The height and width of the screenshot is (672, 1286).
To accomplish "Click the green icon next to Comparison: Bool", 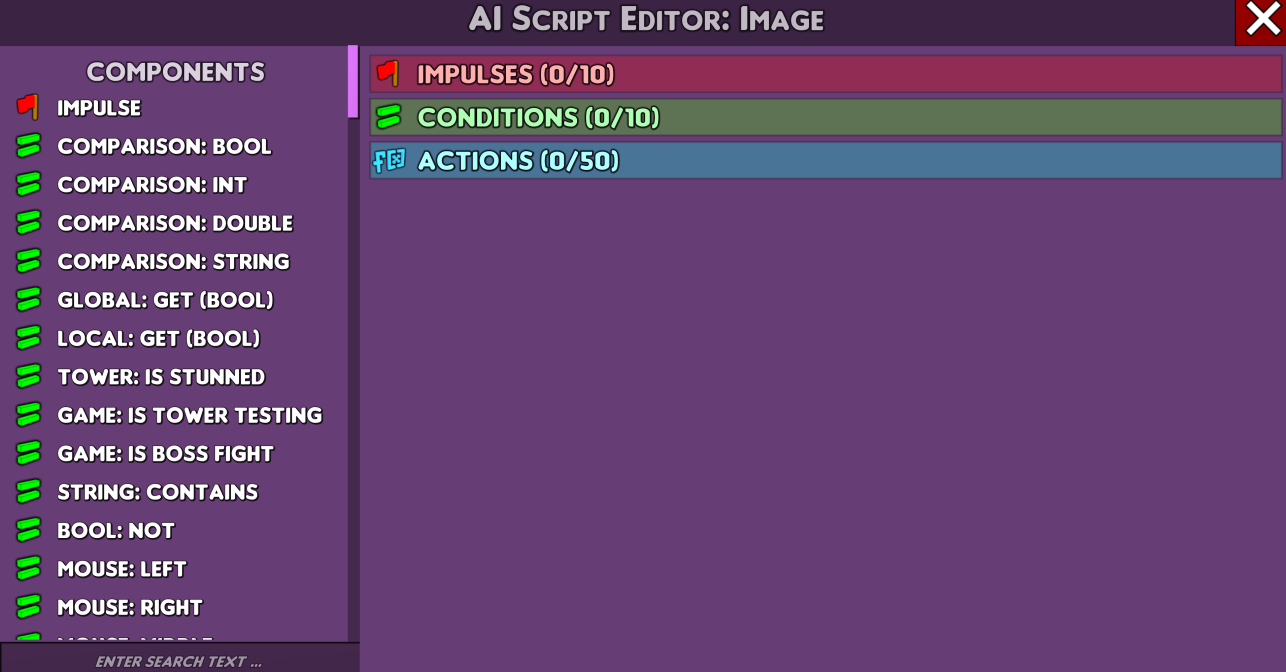I will [28, 146].
